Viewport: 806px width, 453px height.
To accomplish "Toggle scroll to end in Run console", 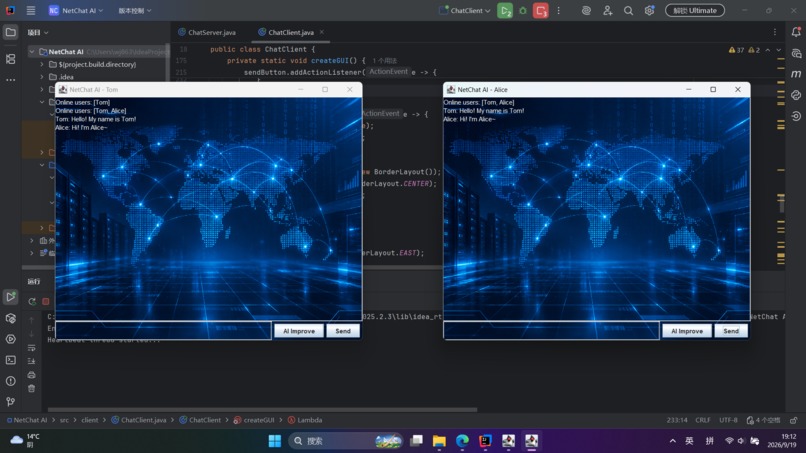I will 31,361.
